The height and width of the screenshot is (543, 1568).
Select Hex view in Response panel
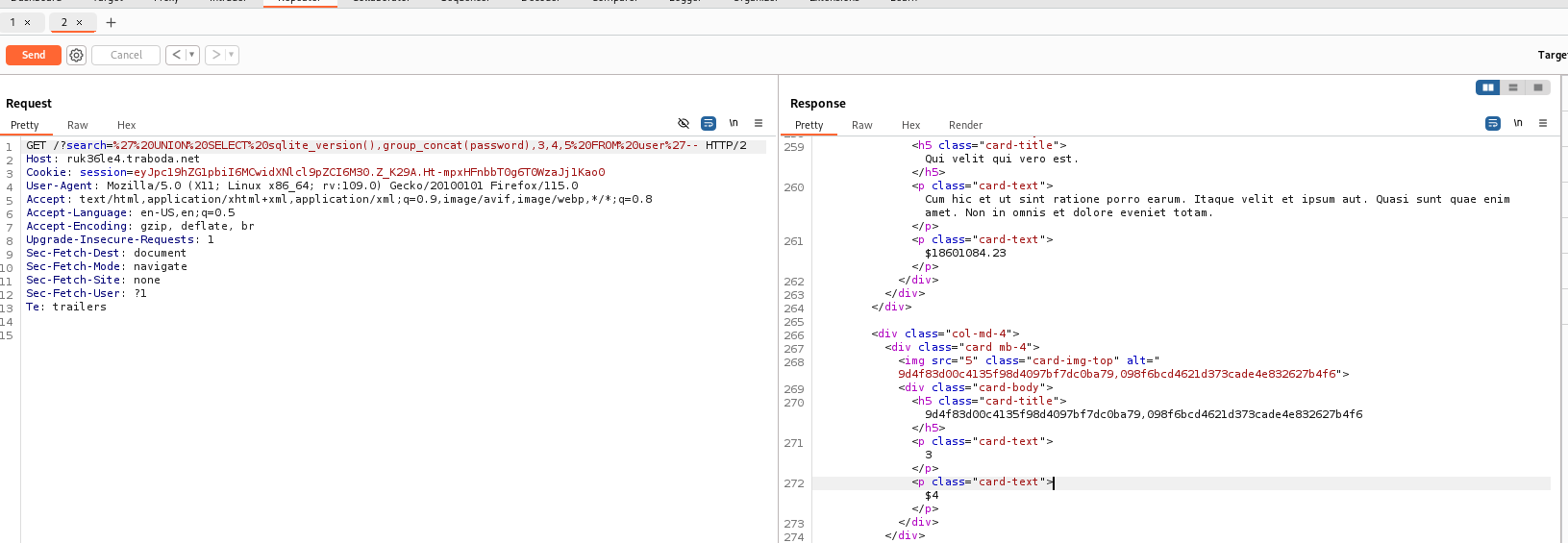coord(911,125)
